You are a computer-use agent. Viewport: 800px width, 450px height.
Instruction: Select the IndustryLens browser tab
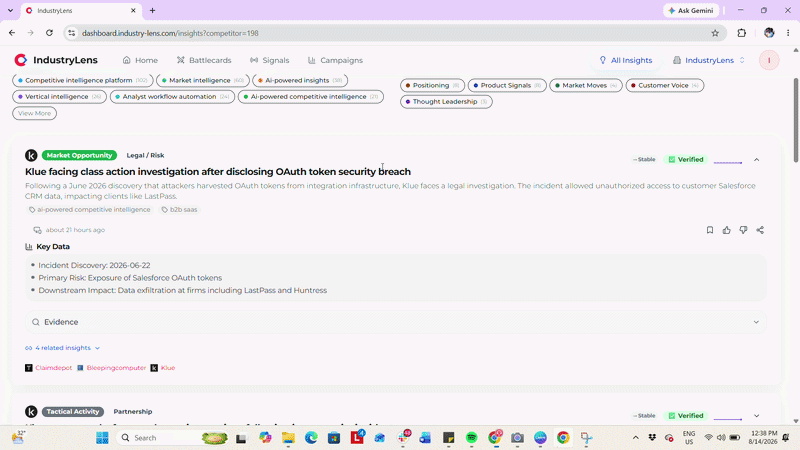click(80, 10)
